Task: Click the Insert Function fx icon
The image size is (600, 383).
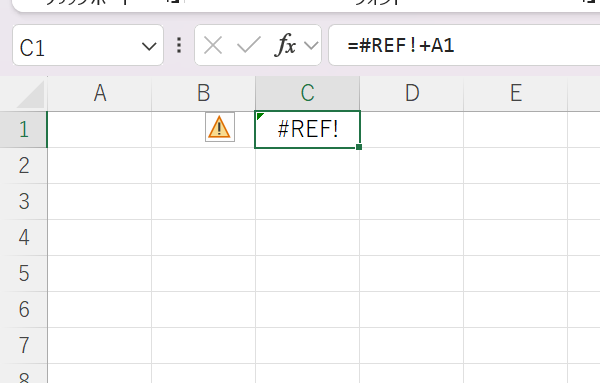Action: pyautogui.click(x=285, y=45)
